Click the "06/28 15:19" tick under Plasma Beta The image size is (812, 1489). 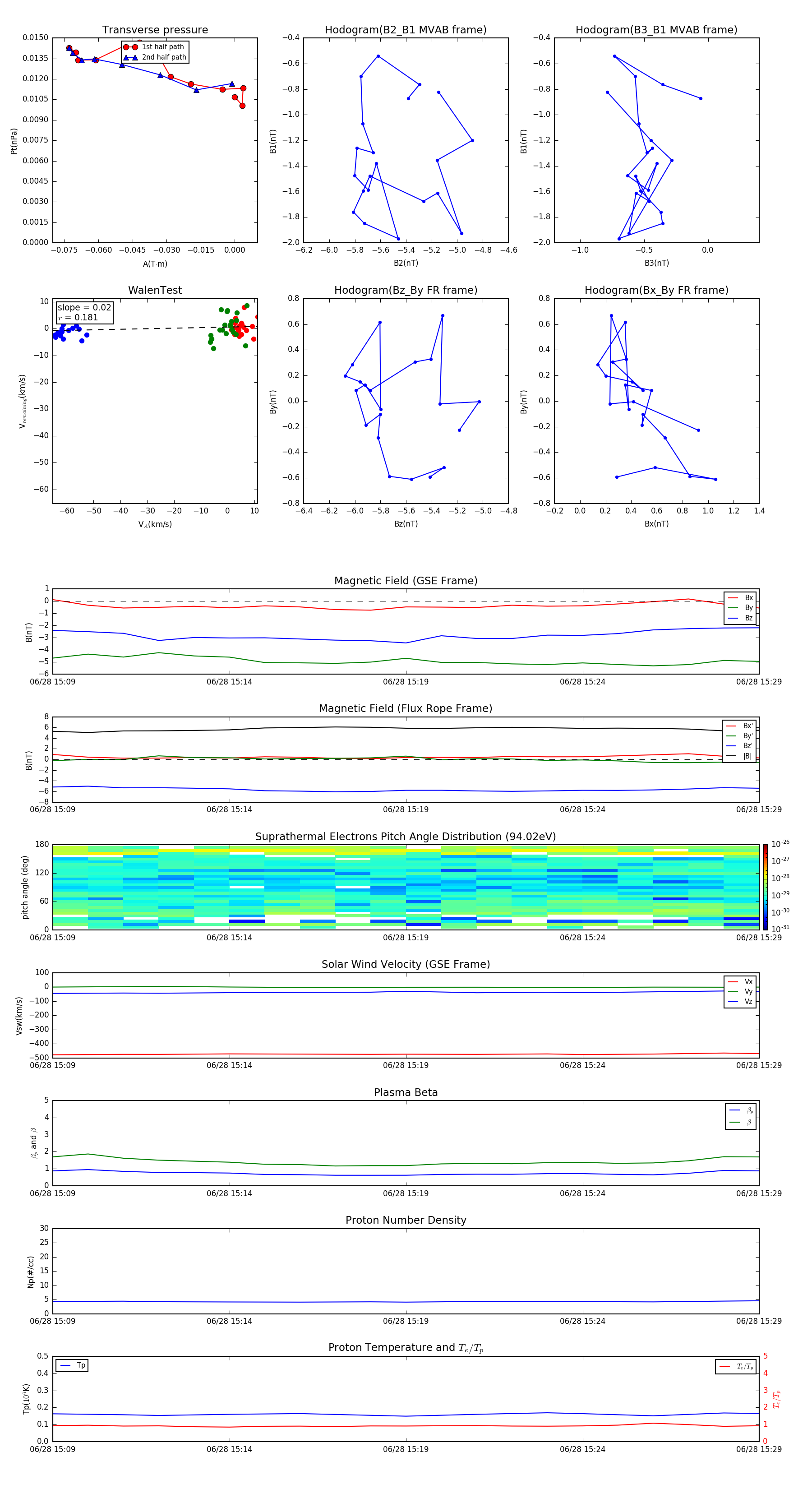click(x=406, y=1193)
